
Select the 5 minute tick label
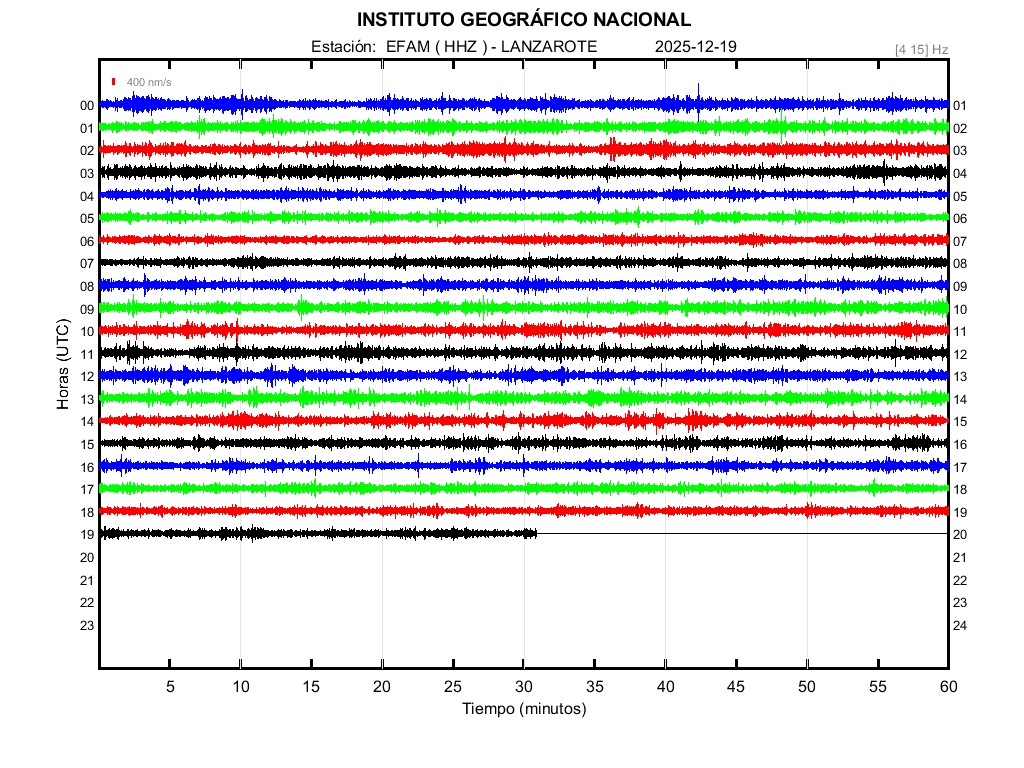pyautogui.click(x=170, y=687)
